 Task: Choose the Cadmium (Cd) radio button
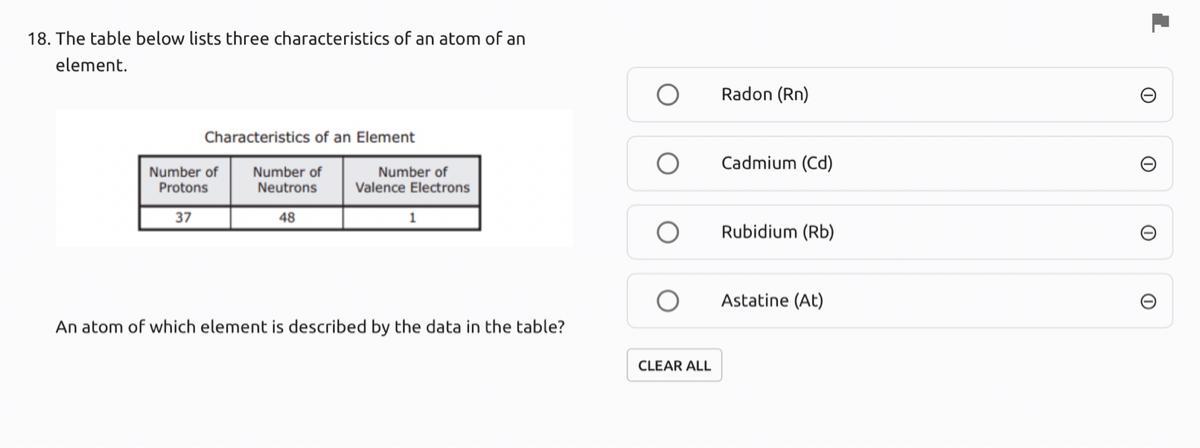[x=668, y=164]
